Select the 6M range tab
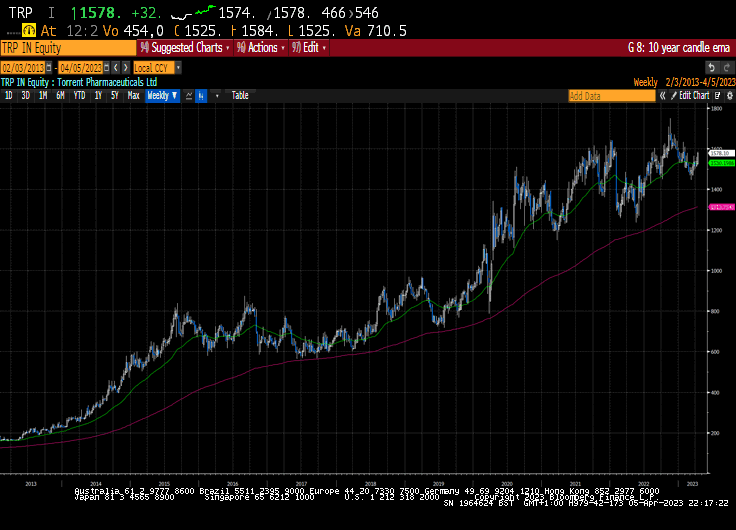736x530 pixels. coord(60,96)
